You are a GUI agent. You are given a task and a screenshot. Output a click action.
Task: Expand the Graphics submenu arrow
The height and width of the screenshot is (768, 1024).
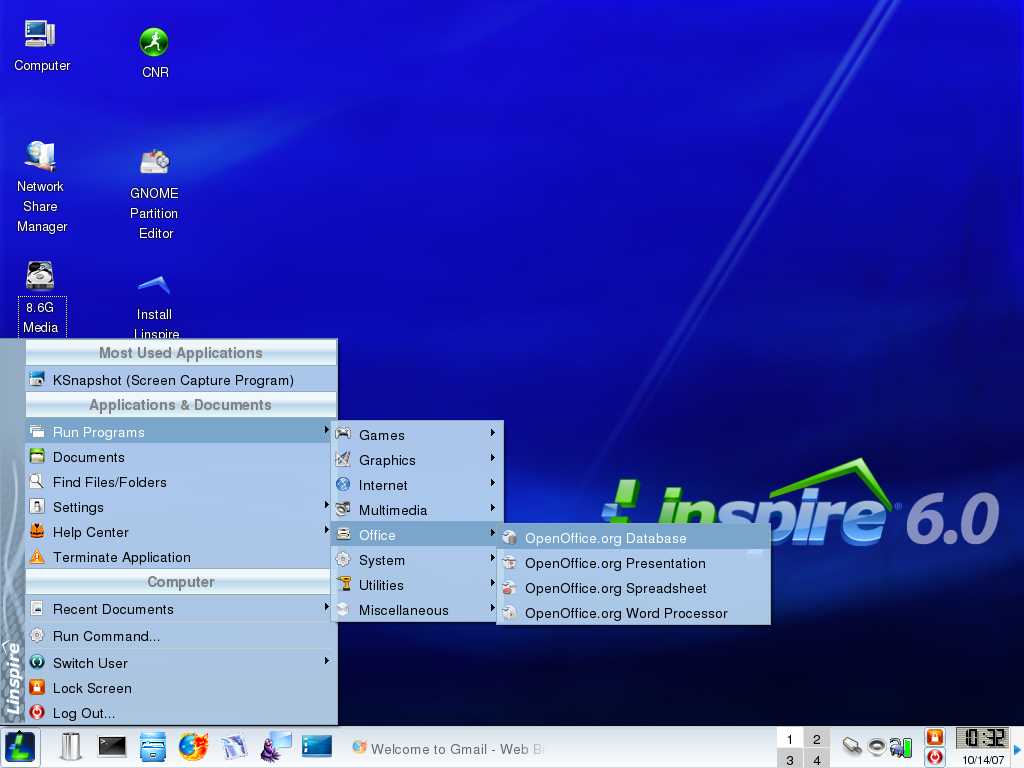click(x=492, y=458)
